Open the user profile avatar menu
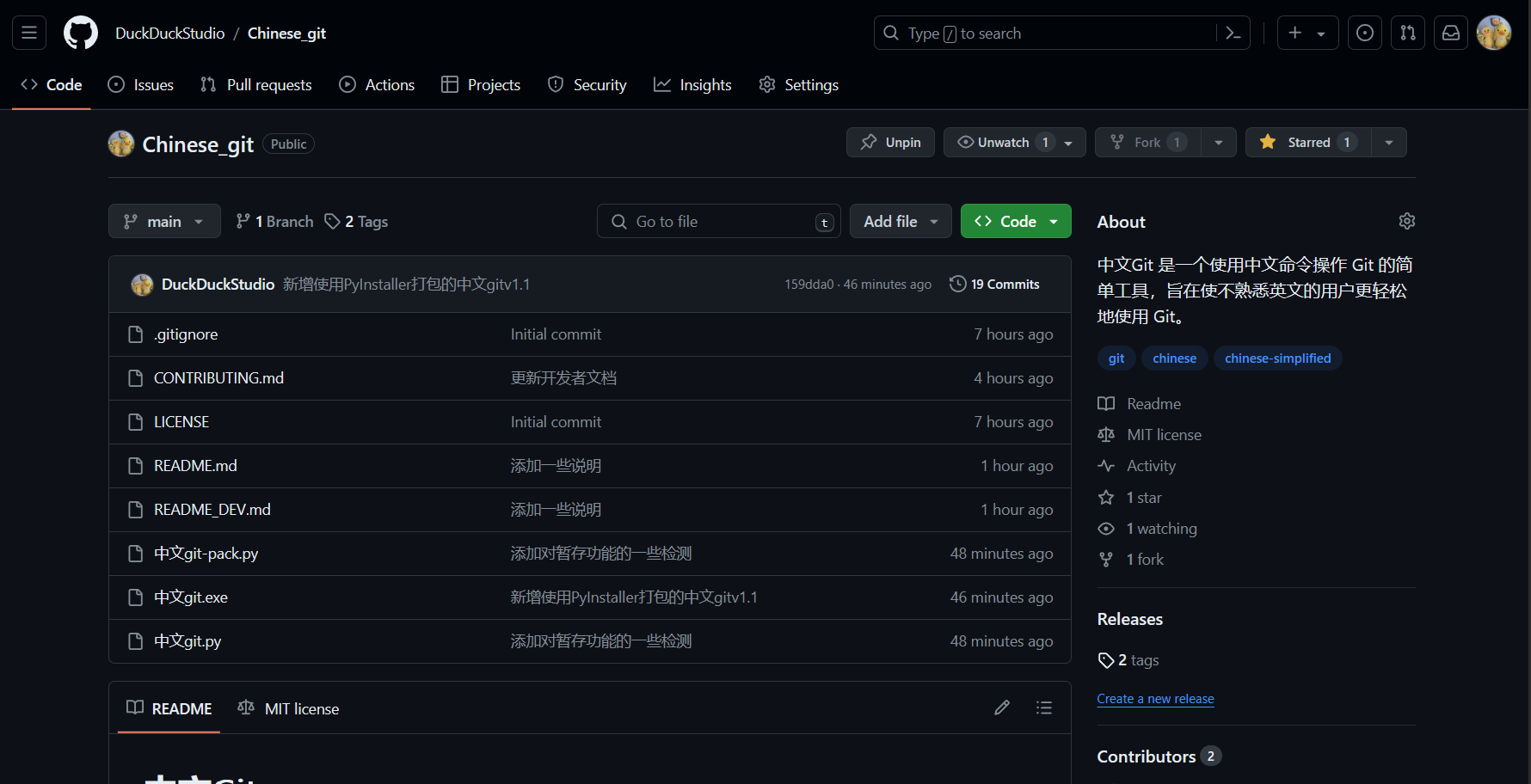1531x784 pixels. point(1494,33)
